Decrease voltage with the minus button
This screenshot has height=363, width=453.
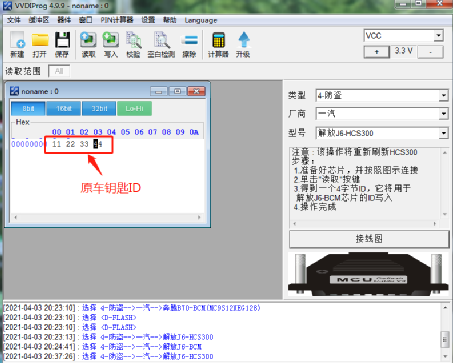pos(431,52)
